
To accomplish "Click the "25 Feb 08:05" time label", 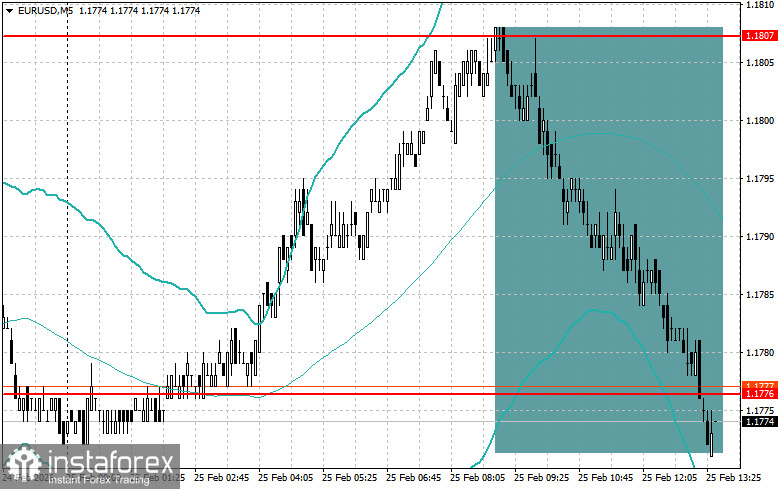I will 477,478.
